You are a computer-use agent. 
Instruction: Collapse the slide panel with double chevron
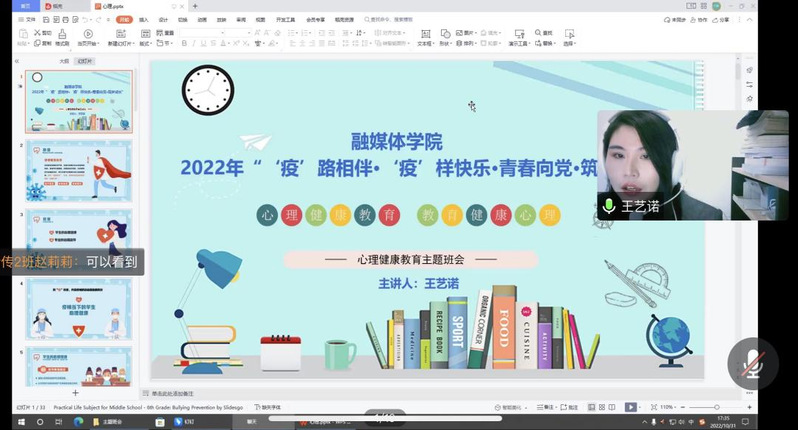point(17,61)
